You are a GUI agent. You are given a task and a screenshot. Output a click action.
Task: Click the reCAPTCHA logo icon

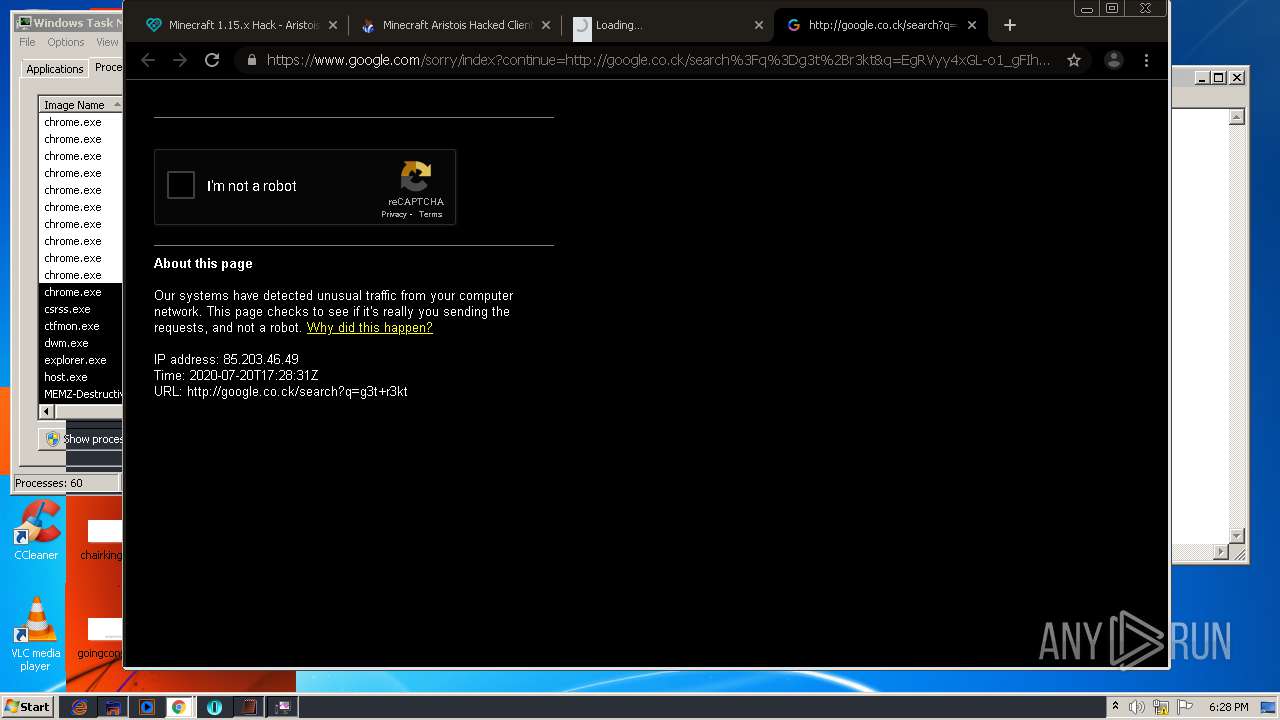point(416,176)
